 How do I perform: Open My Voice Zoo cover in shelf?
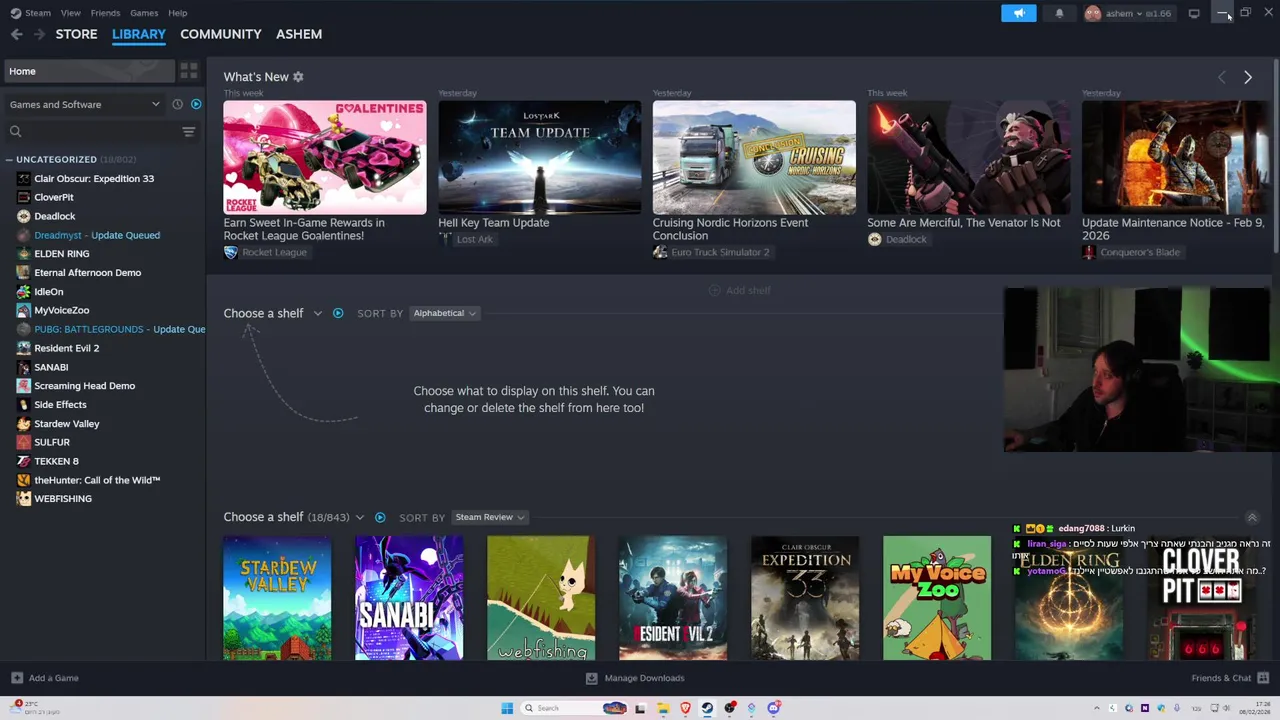point(937,598)
